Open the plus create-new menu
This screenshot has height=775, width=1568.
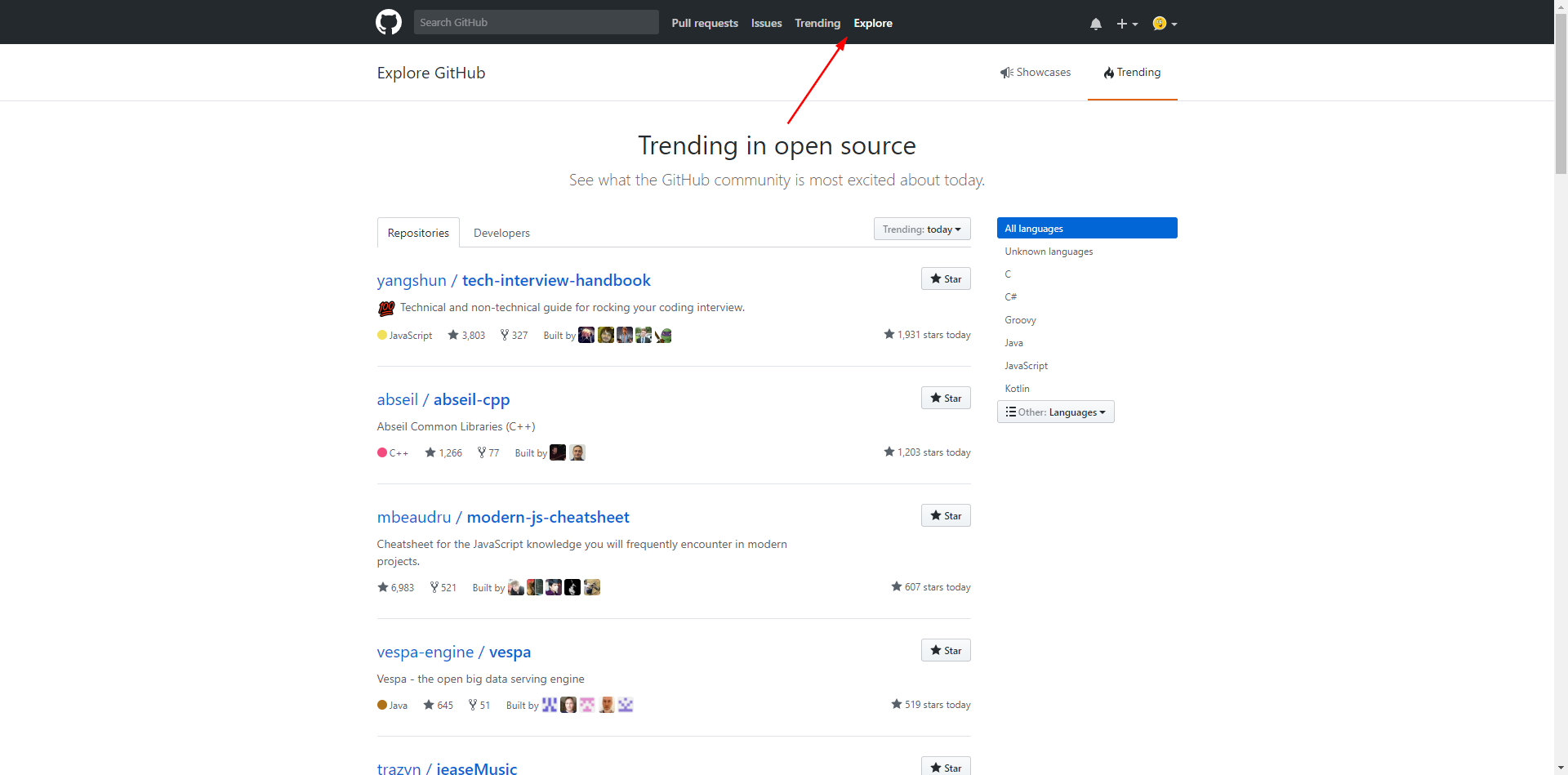tap(1127, 24)
